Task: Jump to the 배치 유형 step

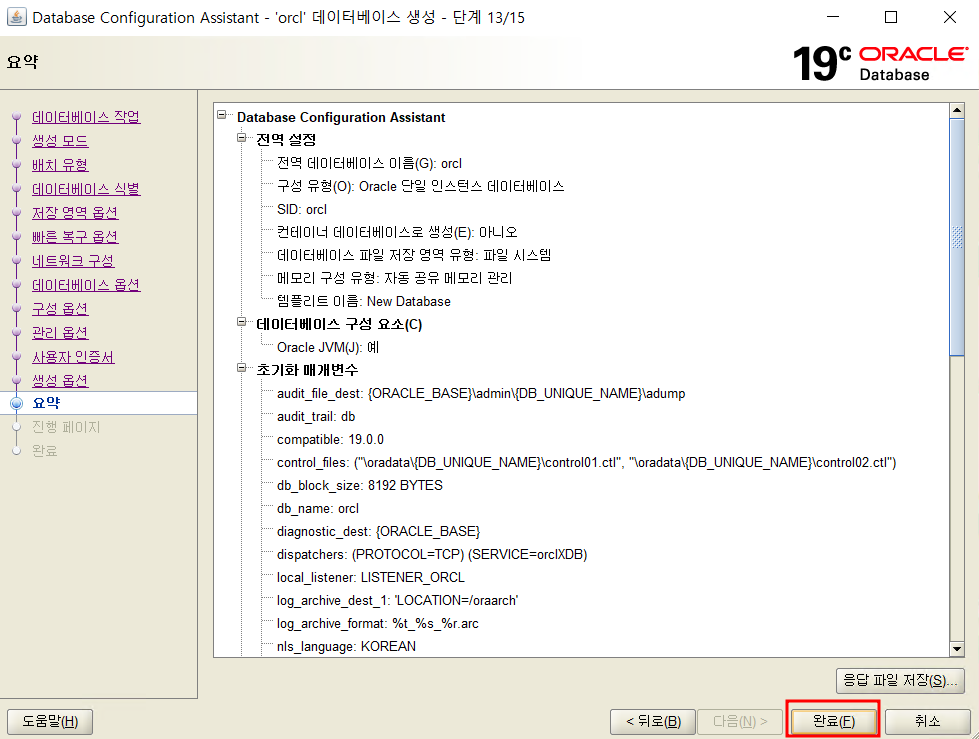Action: (x=60, y=165)
